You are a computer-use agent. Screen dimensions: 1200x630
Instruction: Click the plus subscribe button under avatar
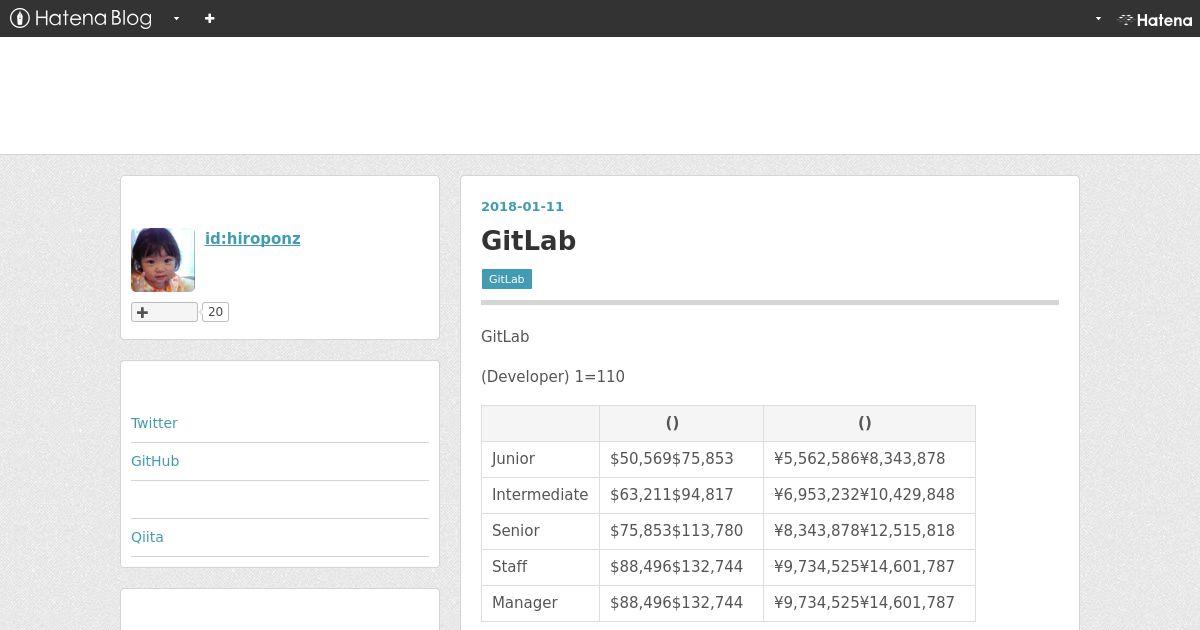pos(164,312)
